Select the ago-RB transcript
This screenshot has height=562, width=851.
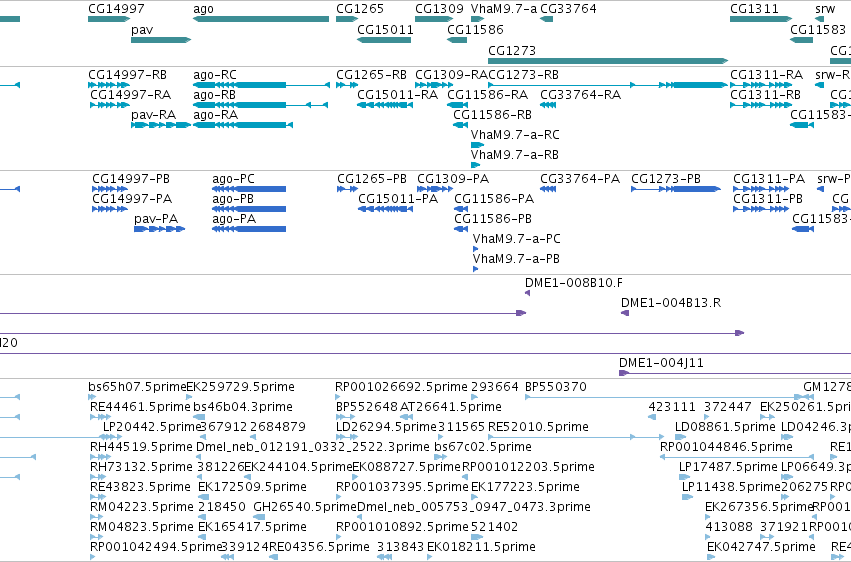pyautogui.click(x=261, y=105)
